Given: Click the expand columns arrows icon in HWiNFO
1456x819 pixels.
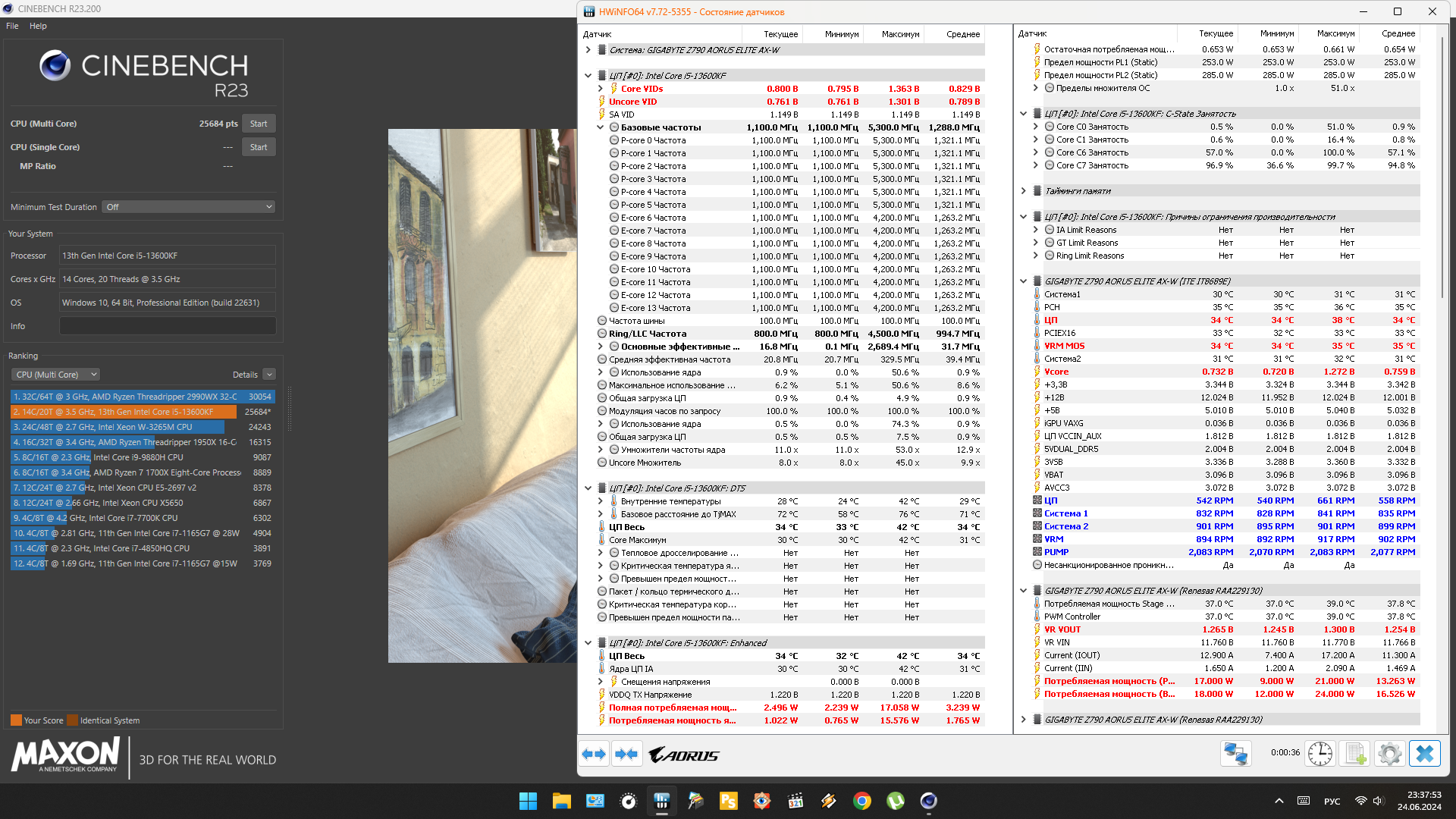Looking at the screenshot, I should (594, 754).
